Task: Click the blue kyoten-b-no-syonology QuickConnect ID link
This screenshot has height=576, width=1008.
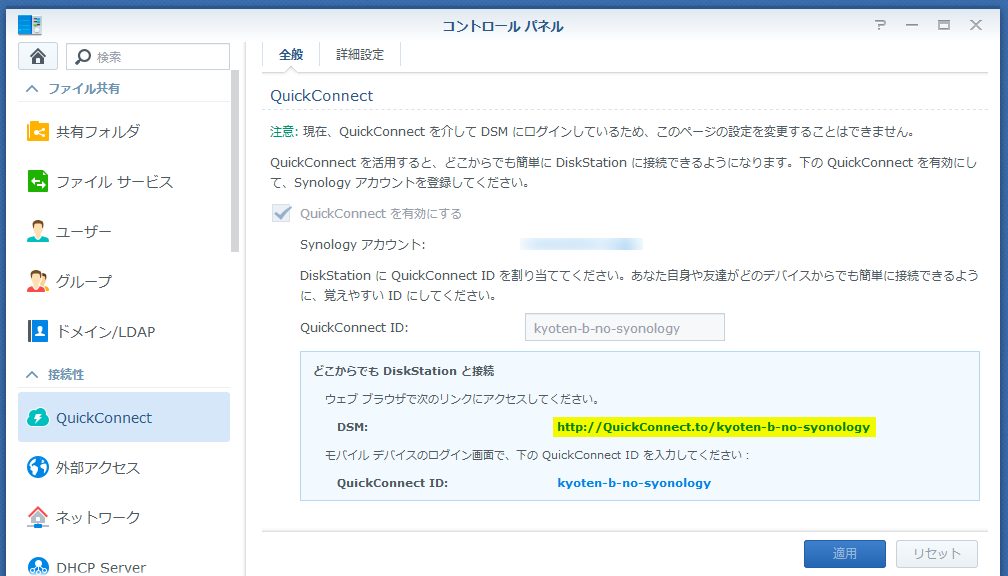Action: (x=634, y=483)
